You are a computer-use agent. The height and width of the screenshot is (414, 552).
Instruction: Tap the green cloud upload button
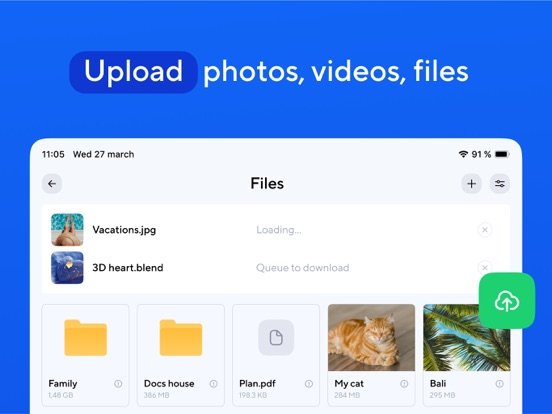click(x=507, y=301)
